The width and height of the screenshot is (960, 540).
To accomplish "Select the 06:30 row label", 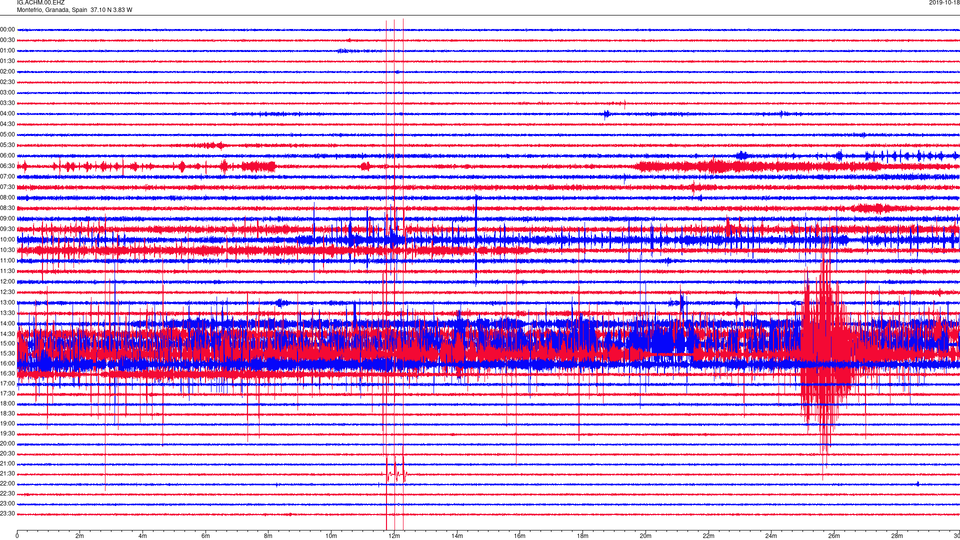I will click(x=8, y=167).
